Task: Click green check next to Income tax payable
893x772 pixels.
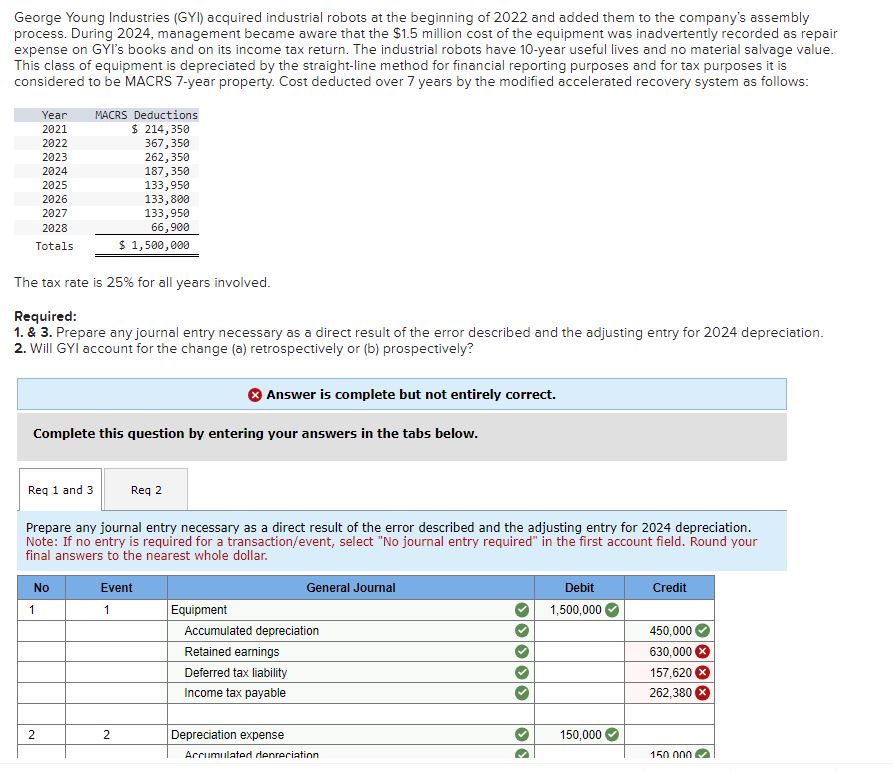Action: click(521, 693)
